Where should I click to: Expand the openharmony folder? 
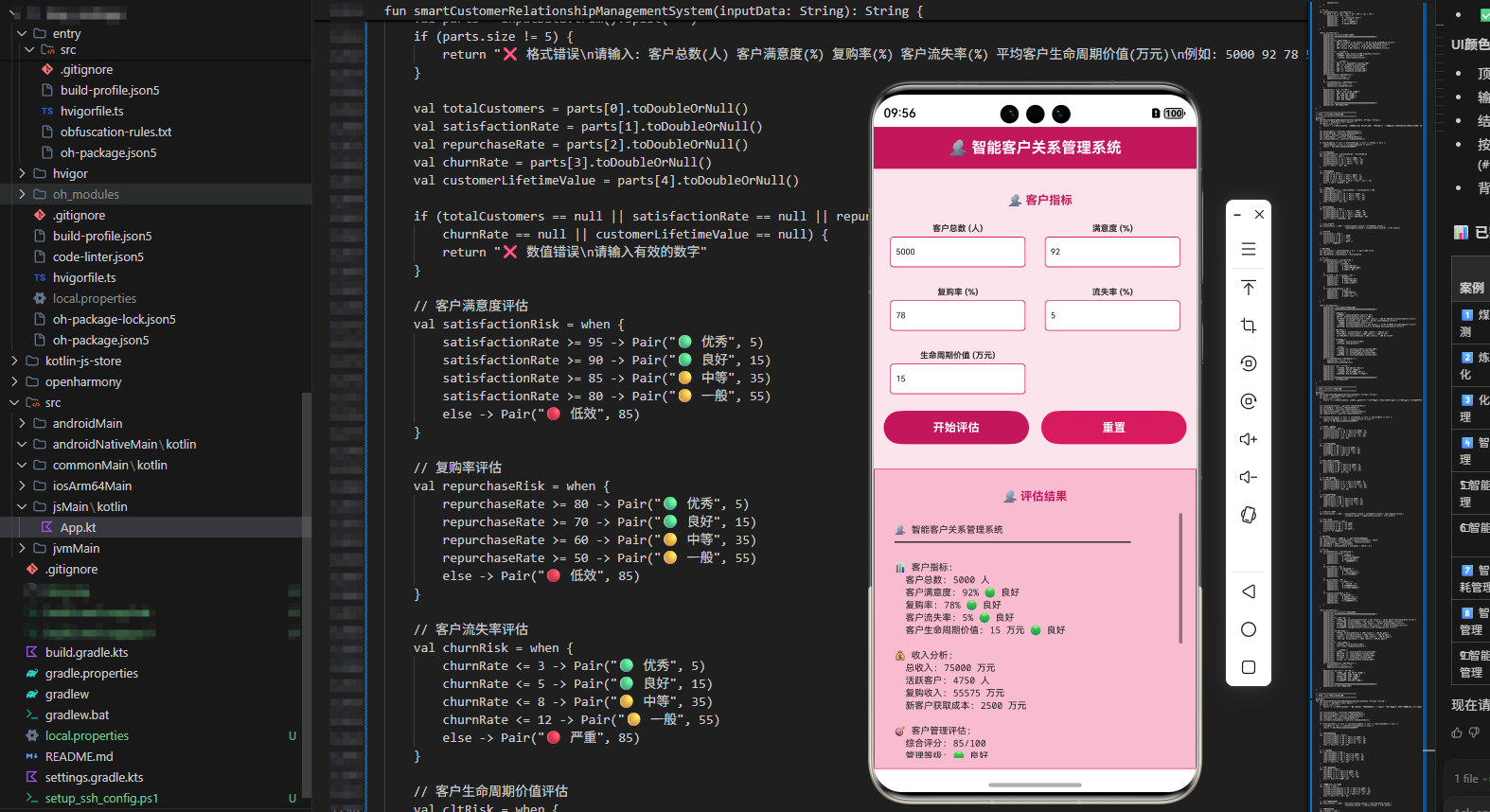14,381
